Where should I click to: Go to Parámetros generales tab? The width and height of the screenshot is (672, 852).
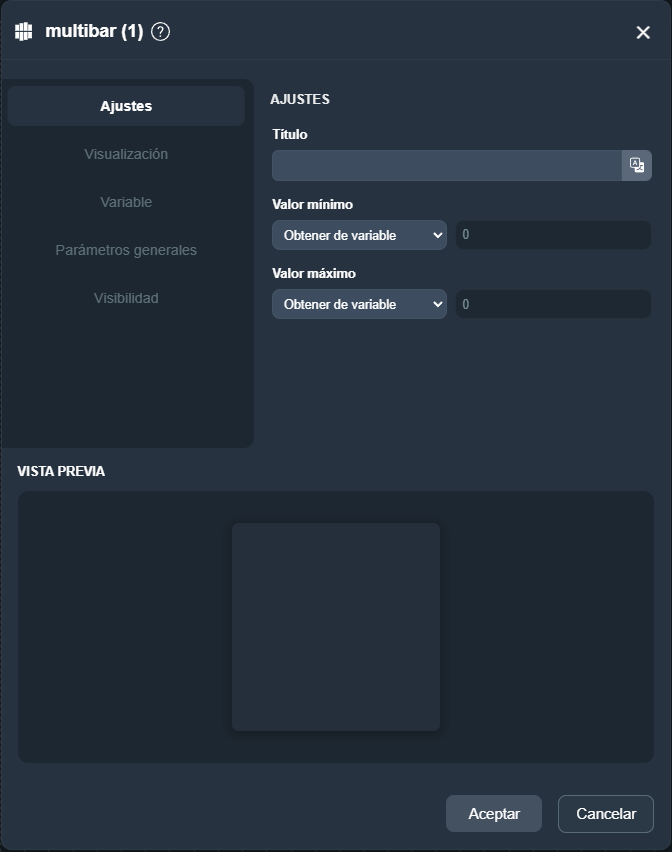(x=126, y=250)
